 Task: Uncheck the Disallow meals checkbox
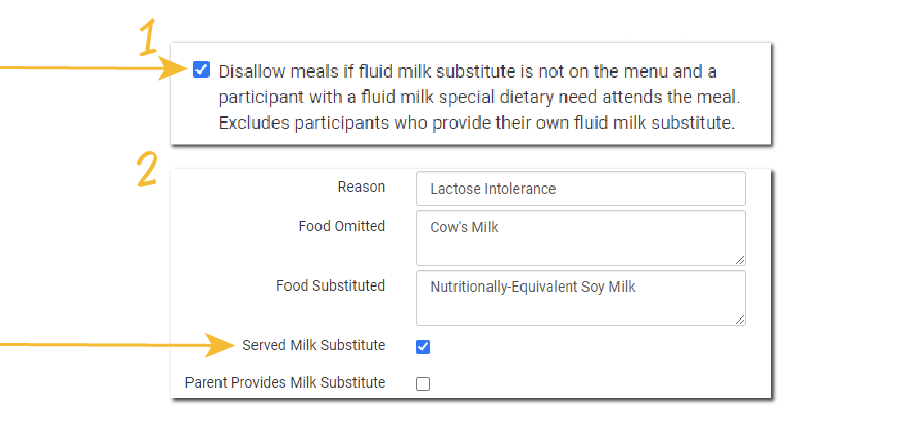[x=202, y=70]
